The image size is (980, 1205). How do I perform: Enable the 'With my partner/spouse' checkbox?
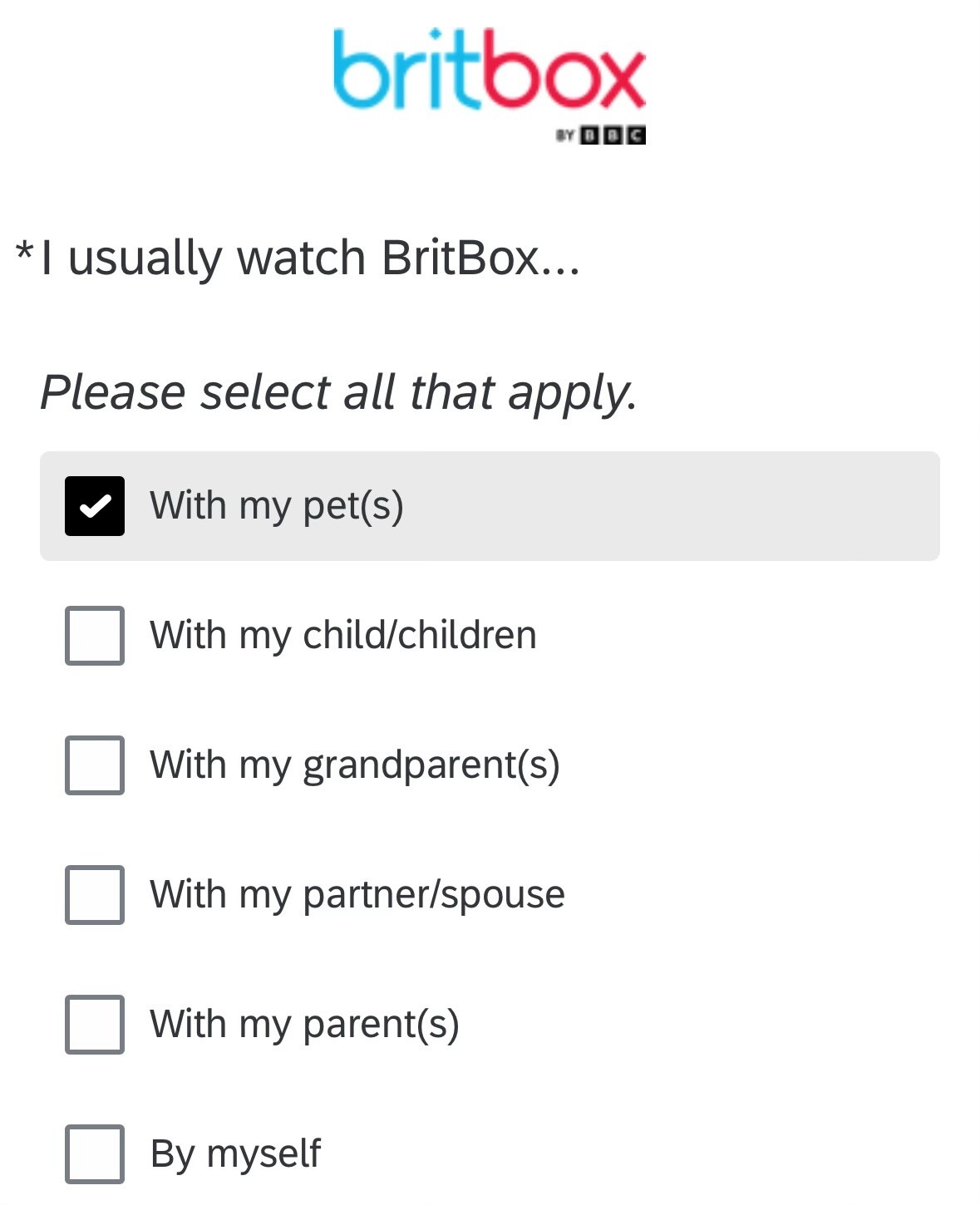tap(95, 895)
